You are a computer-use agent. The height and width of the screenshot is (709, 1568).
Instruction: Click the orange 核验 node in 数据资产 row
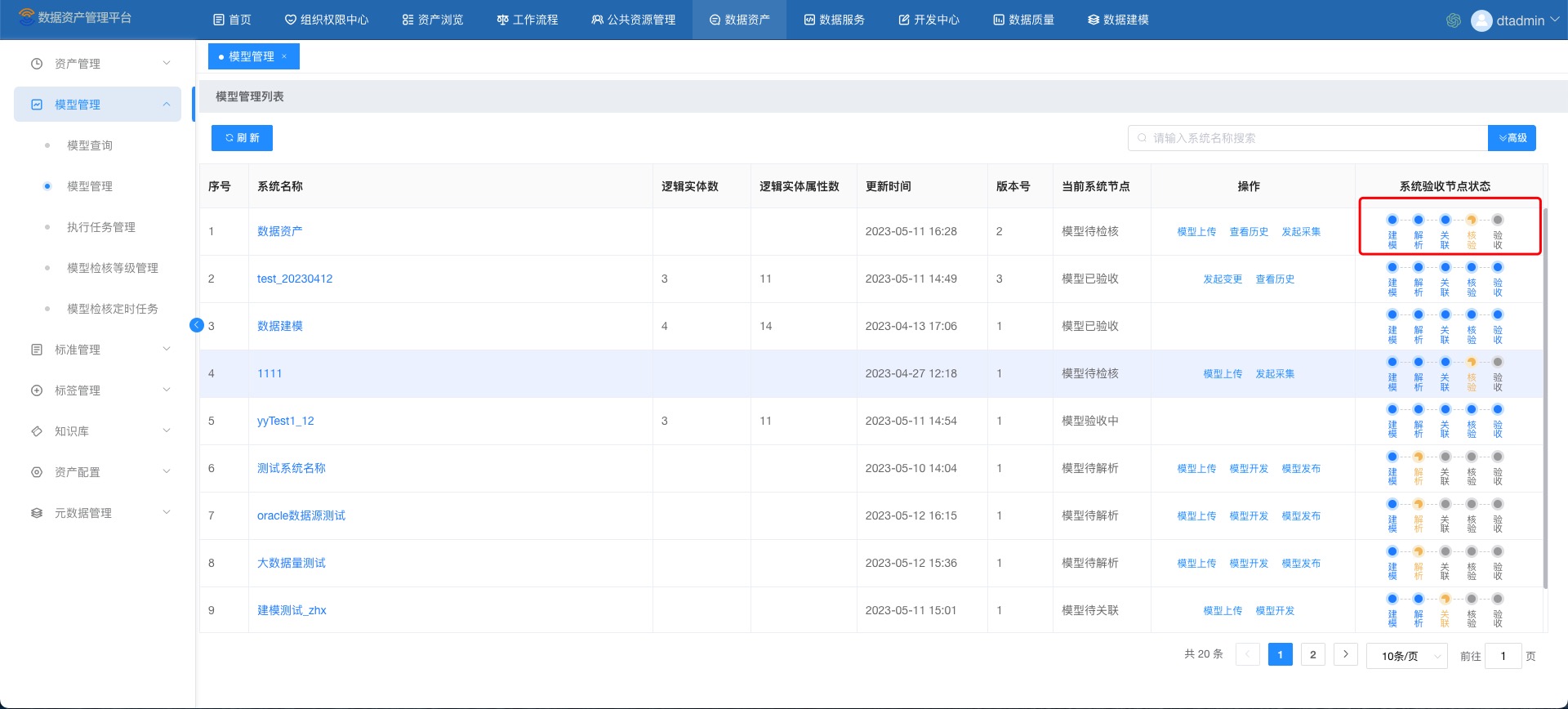1472,220
